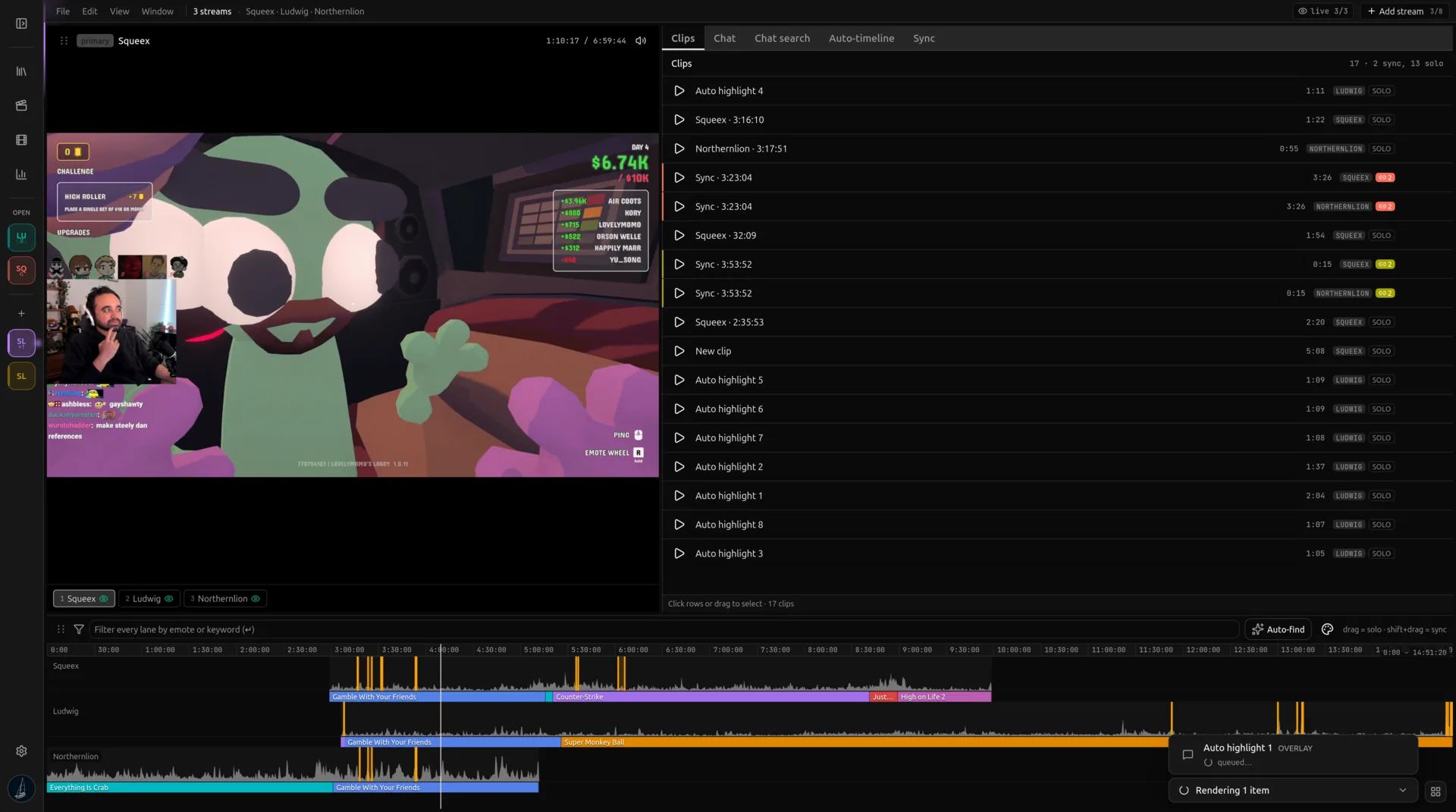This screenshot has width=1456, height=812.
Task: Toggle visibility eye on Northernlion stream chip
Action: [x=256, y=599]
